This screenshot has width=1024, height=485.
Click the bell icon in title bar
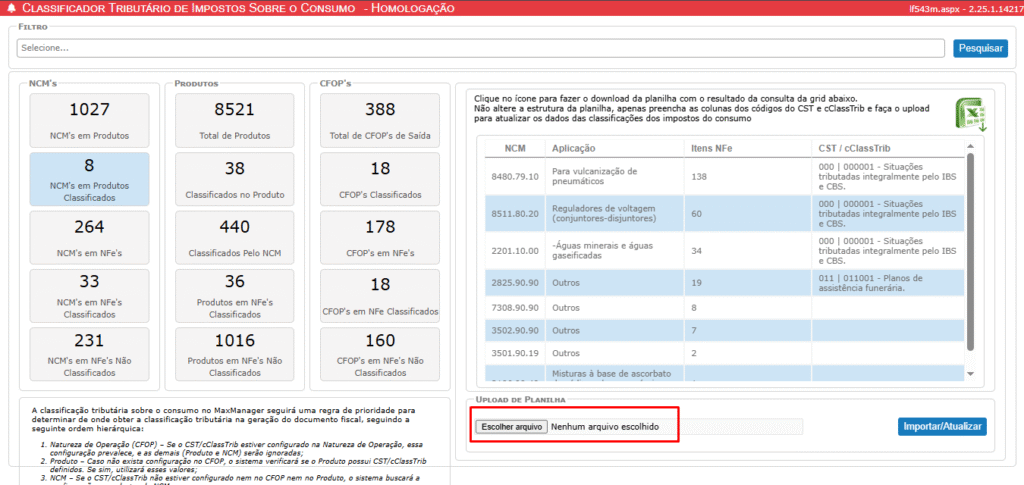coord(10,8)
